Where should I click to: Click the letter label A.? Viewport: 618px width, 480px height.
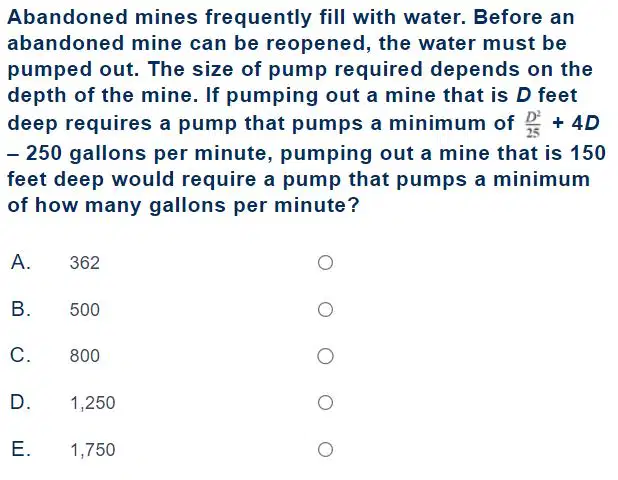pyautogui.click(x=21, y=262)
